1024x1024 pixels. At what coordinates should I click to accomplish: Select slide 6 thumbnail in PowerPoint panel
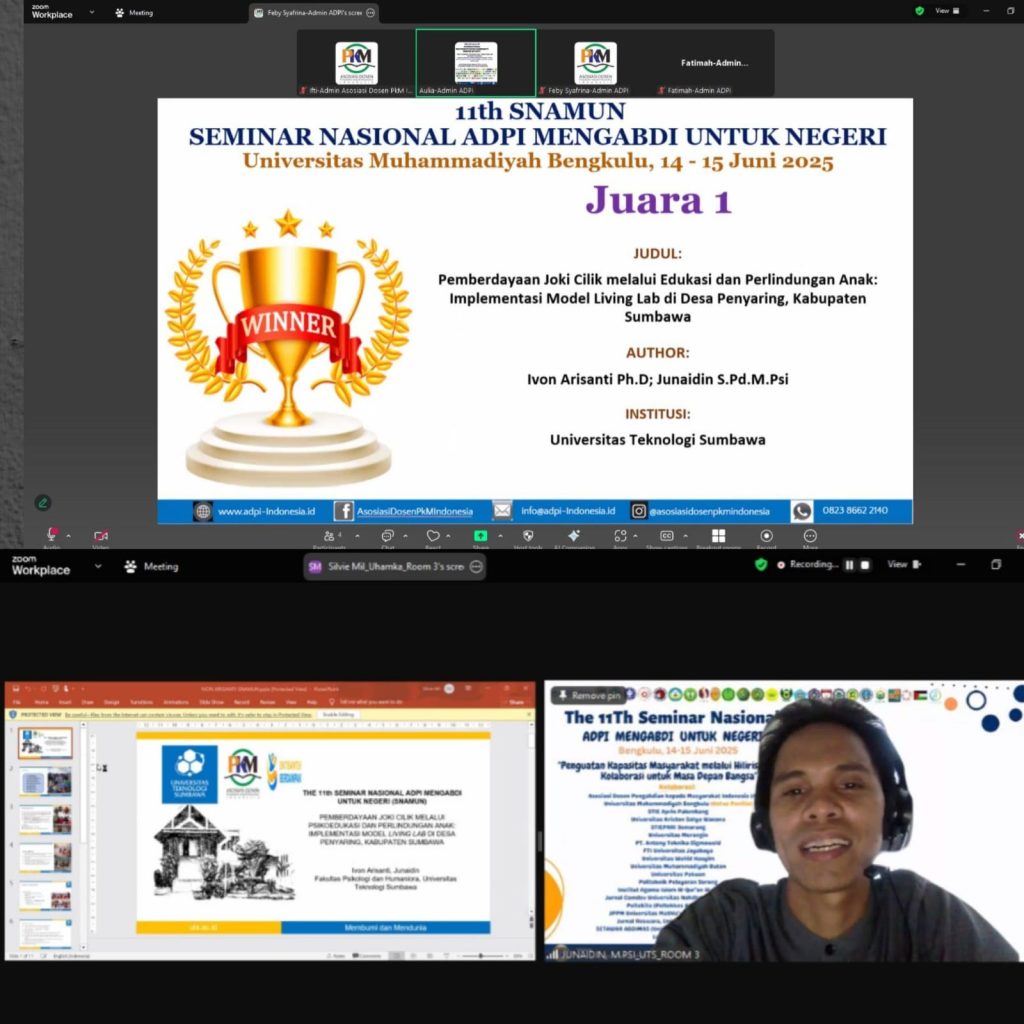click(x=45, y=933)
